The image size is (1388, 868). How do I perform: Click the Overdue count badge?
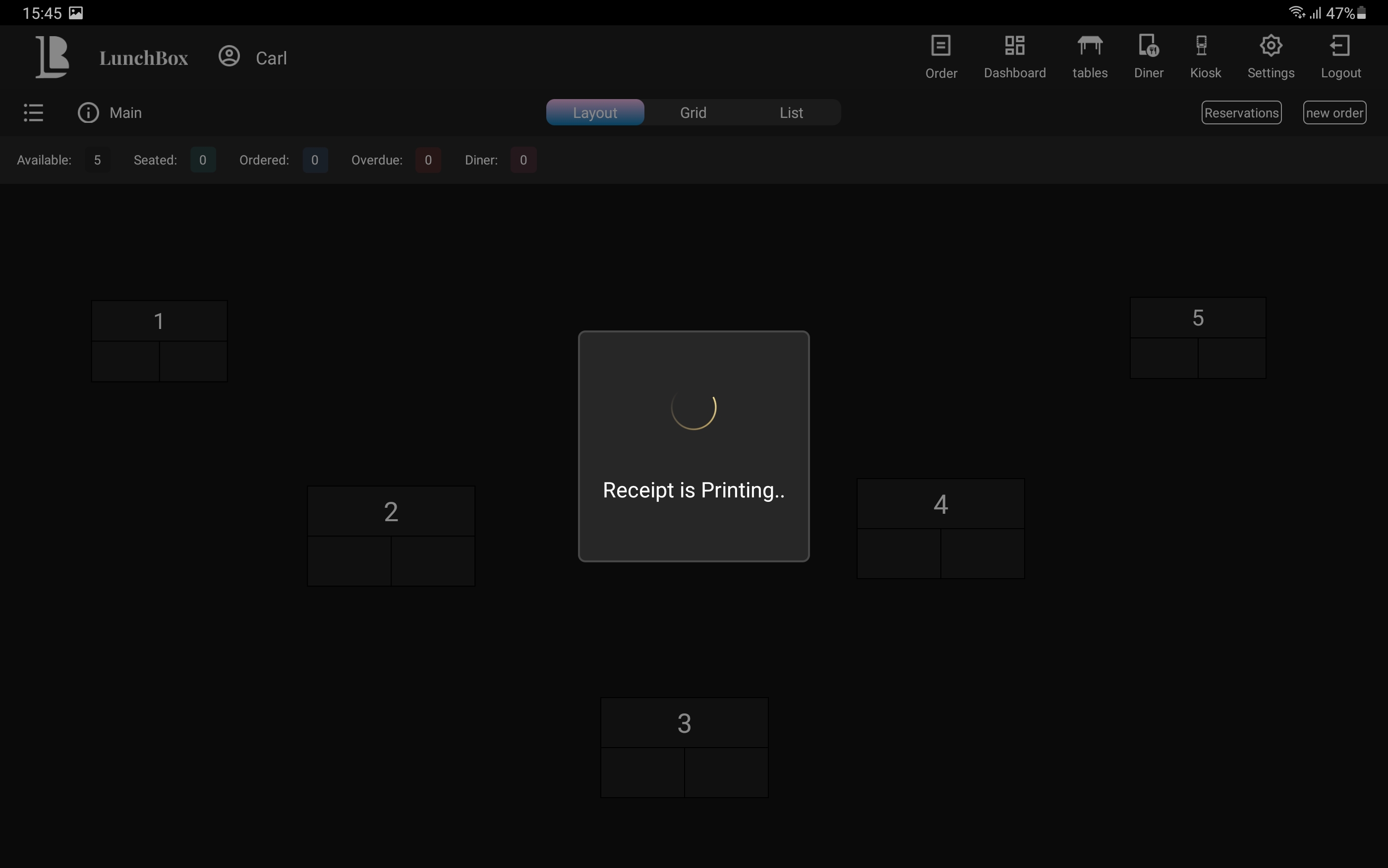[428, 160]
